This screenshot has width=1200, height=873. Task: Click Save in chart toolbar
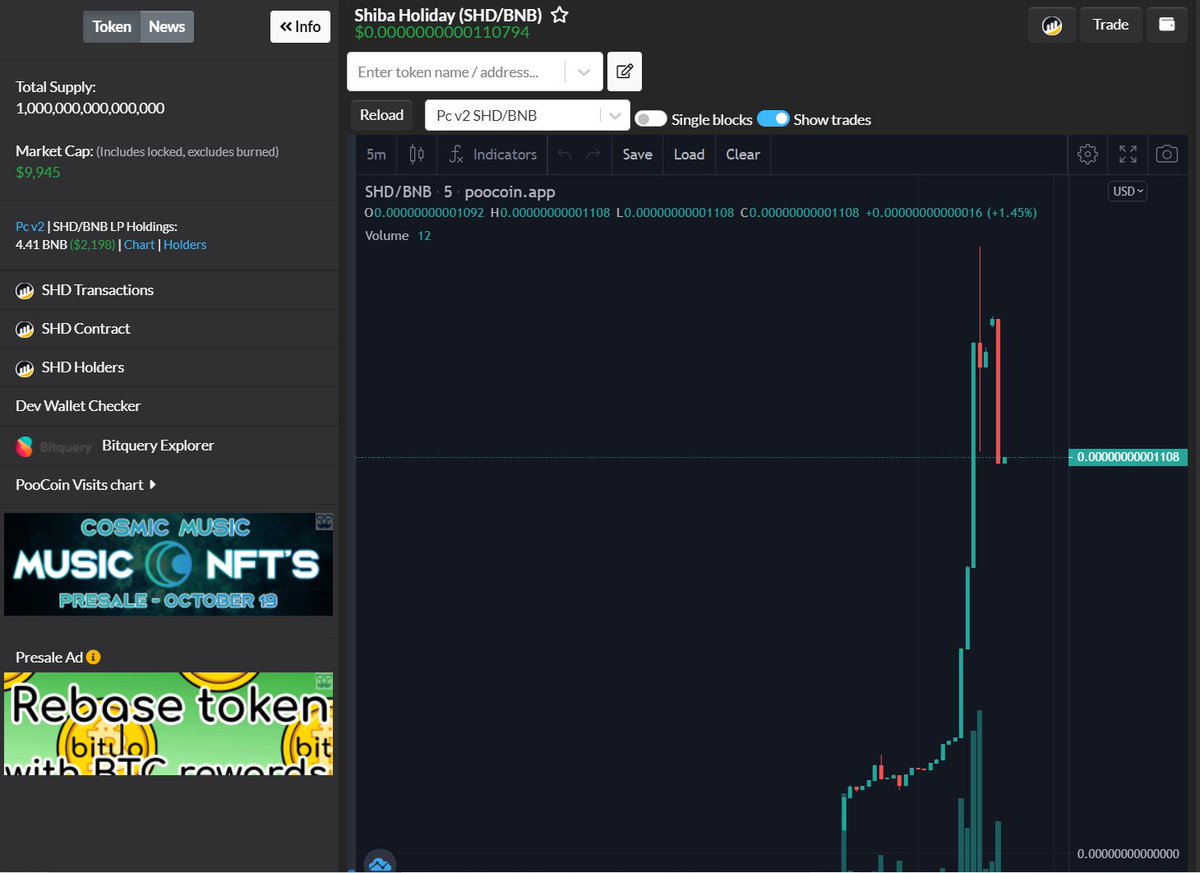[x=637, y=154]
